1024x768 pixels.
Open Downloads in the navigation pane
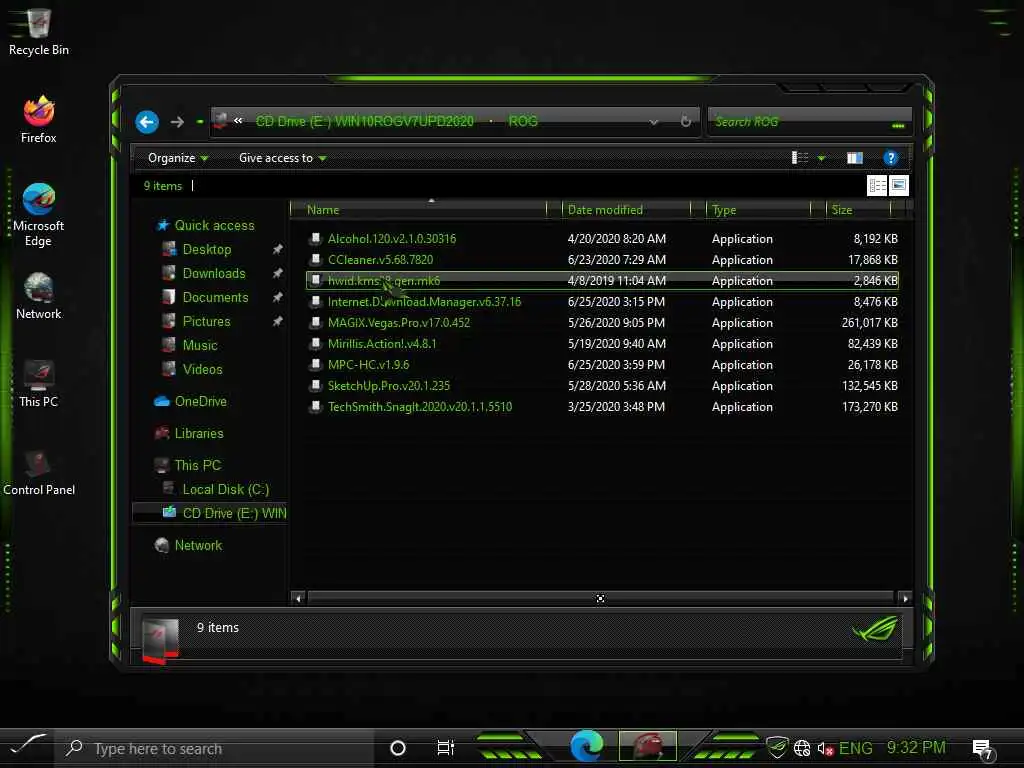click(x=214, y=273)
